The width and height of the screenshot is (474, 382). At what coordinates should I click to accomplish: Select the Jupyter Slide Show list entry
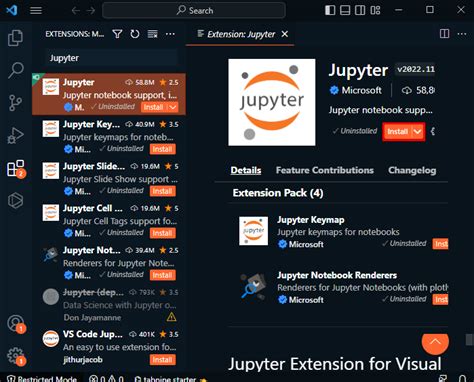(x=109, y=178)
